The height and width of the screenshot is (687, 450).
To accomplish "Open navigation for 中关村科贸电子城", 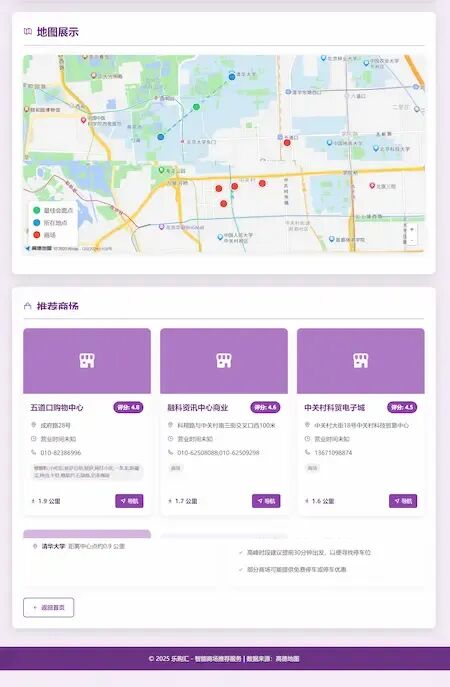I will pyautogui.click(x=403, y=501).
